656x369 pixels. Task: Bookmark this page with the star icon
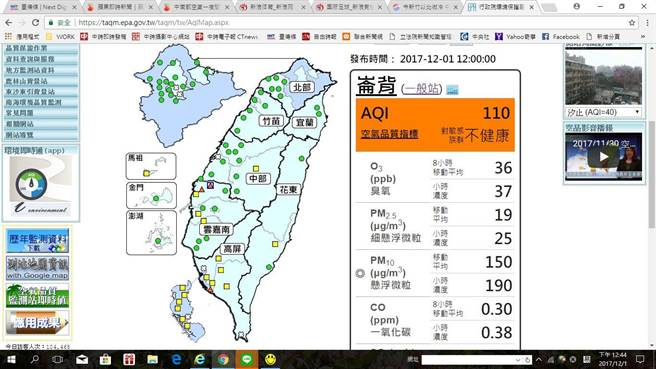pos(632,23)
